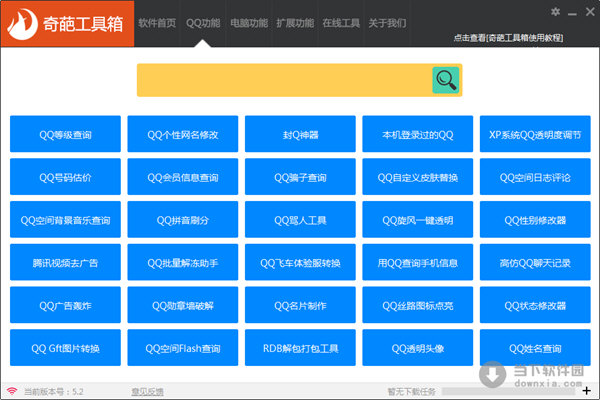Open 本机登录过的QQ
The height and width of the screenshot is (400, 600).
pyautogui.click(x=418, y=134)
